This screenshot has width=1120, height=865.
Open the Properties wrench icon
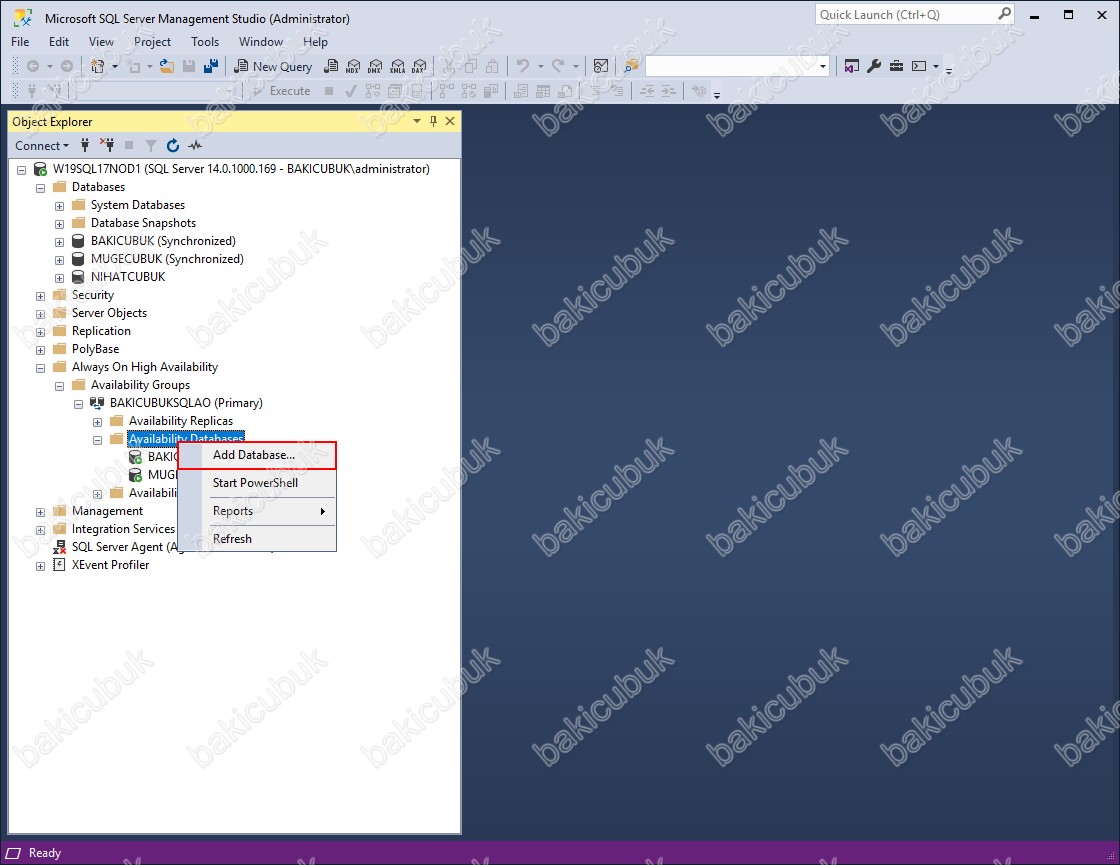(874, 66)
